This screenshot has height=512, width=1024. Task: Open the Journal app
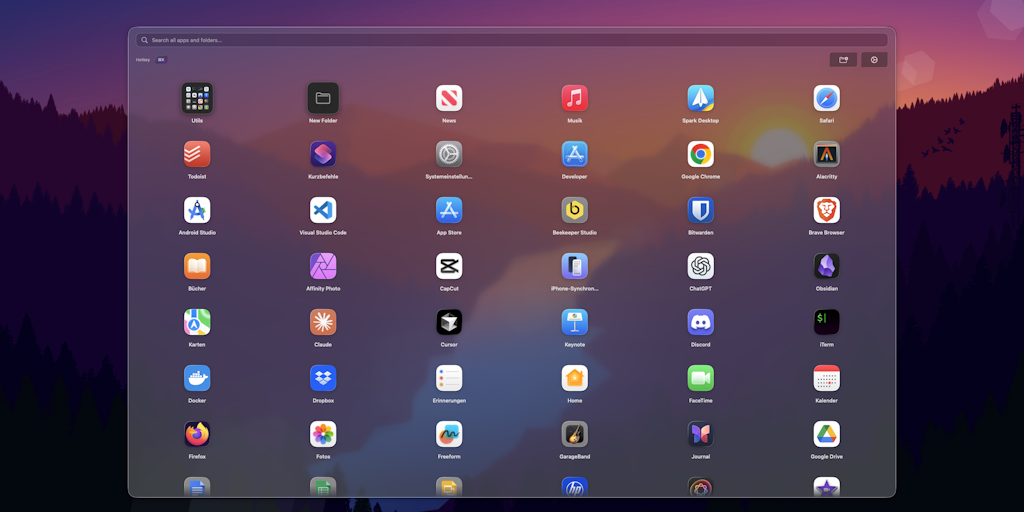(701, 434)
